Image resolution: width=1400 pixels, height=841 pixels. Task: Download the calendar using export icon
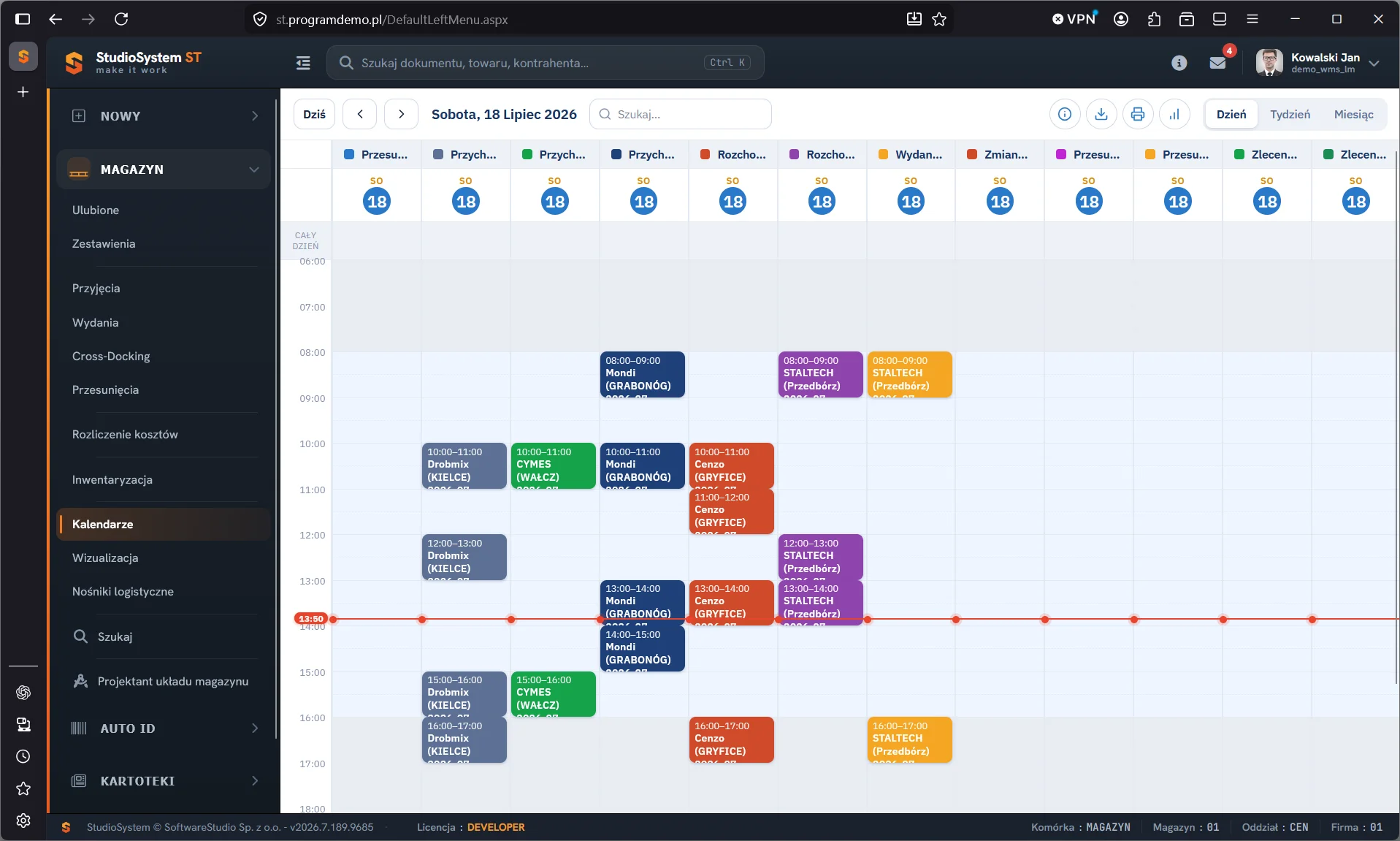pos(1101,114)
